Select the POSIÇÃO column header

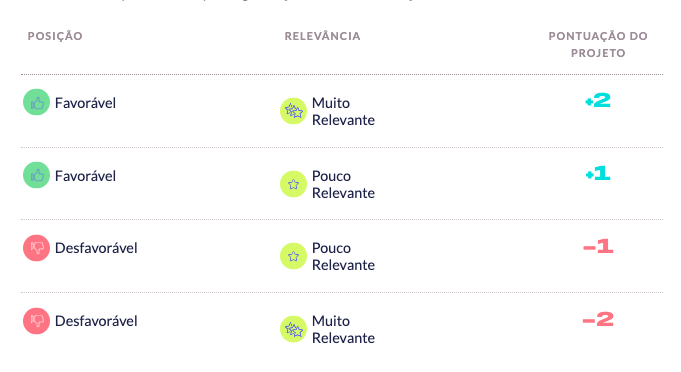pyautogui.click(x=55, y=36)
